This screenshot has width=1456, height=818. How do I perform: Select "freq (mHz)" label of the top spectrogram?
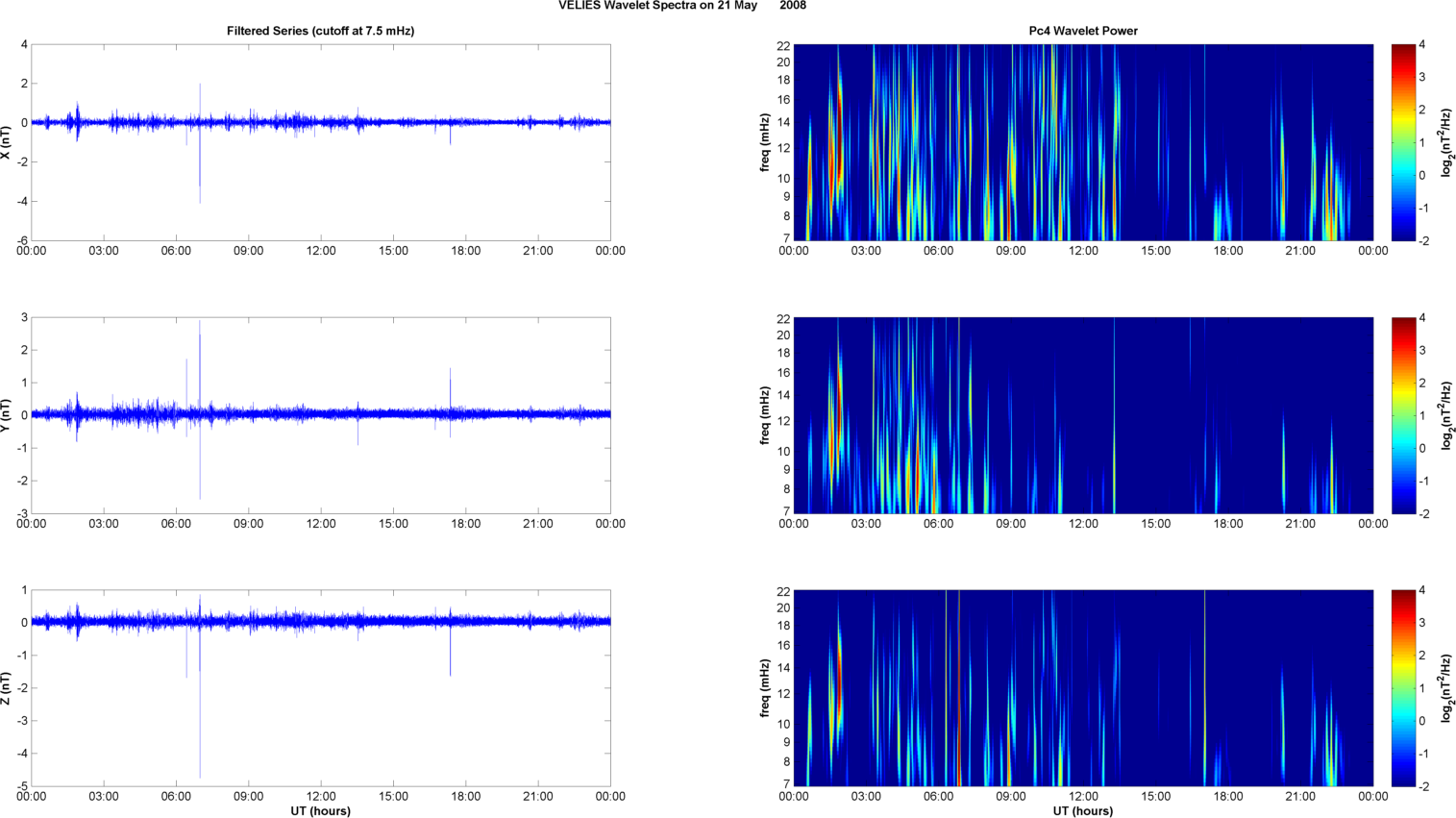[765, 142]
